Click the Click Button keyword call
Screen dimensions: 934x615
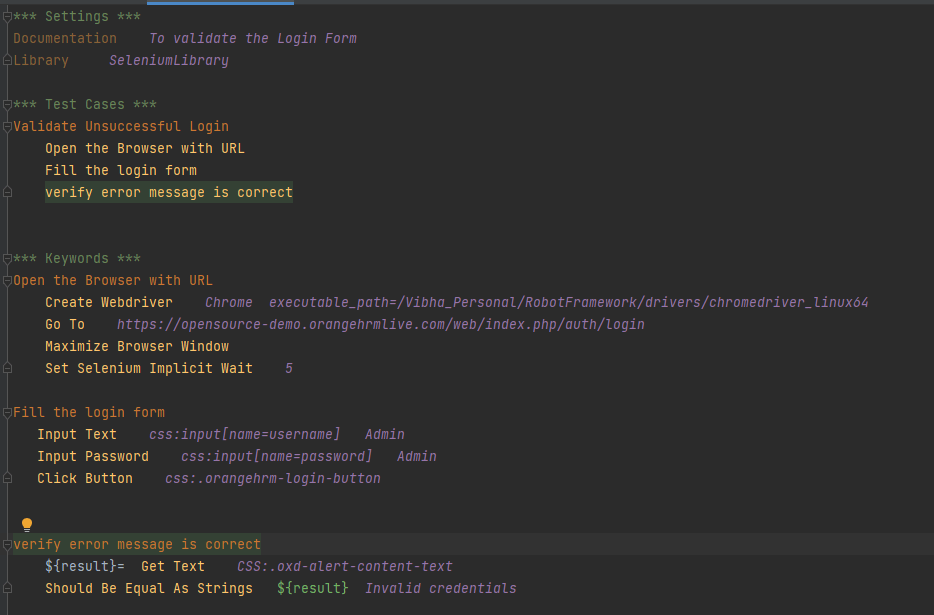(84, 479)
